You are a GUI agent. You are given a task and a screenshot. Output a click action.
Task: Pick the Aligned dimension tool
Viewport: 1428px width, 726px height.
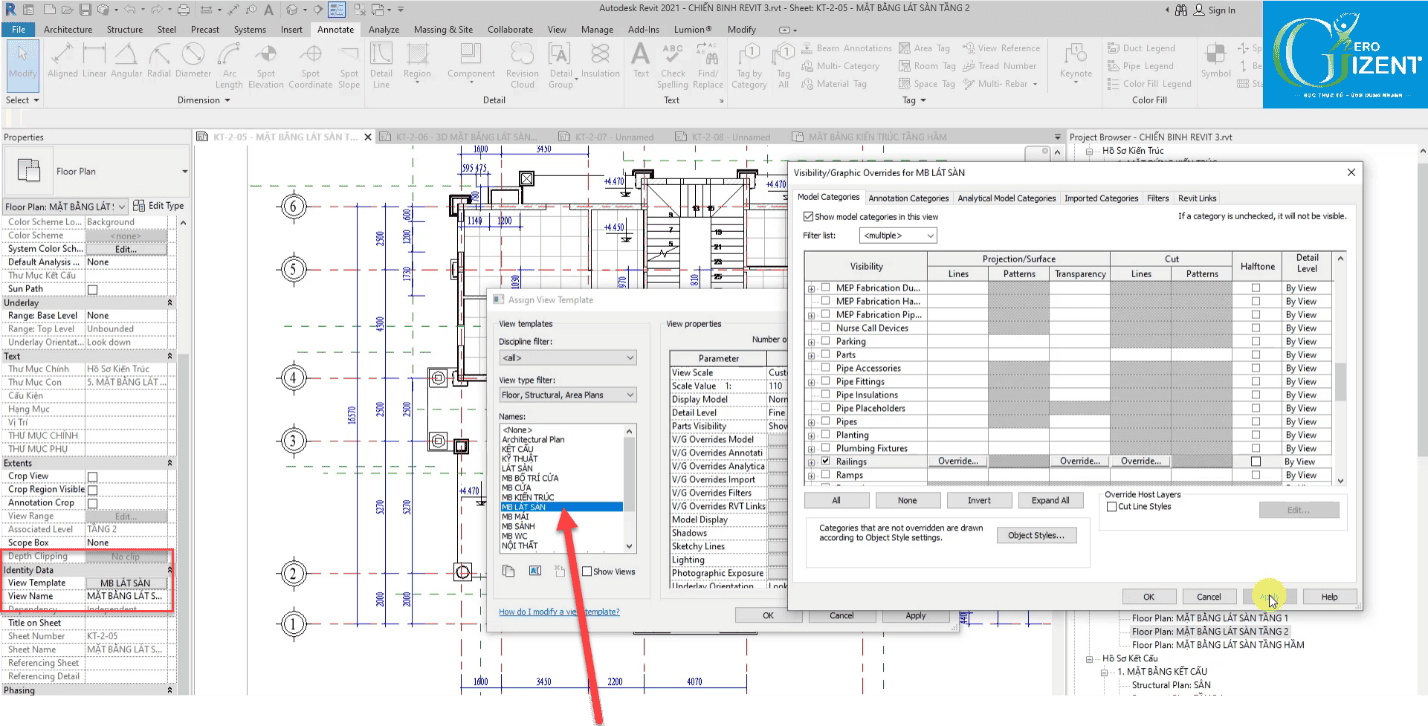tap(62, 60)
